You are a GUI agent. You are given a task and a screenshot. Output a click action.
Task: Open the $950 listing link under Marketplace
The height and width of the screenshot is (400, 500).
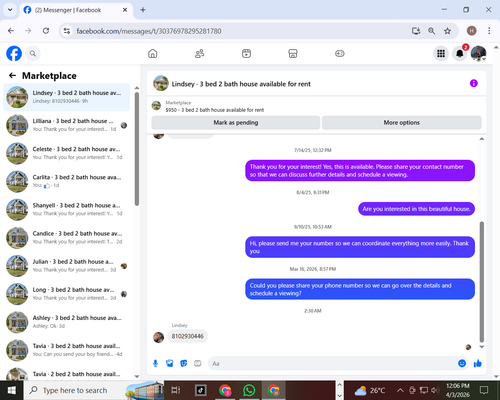pyautogui.click(x=215, y=110)
